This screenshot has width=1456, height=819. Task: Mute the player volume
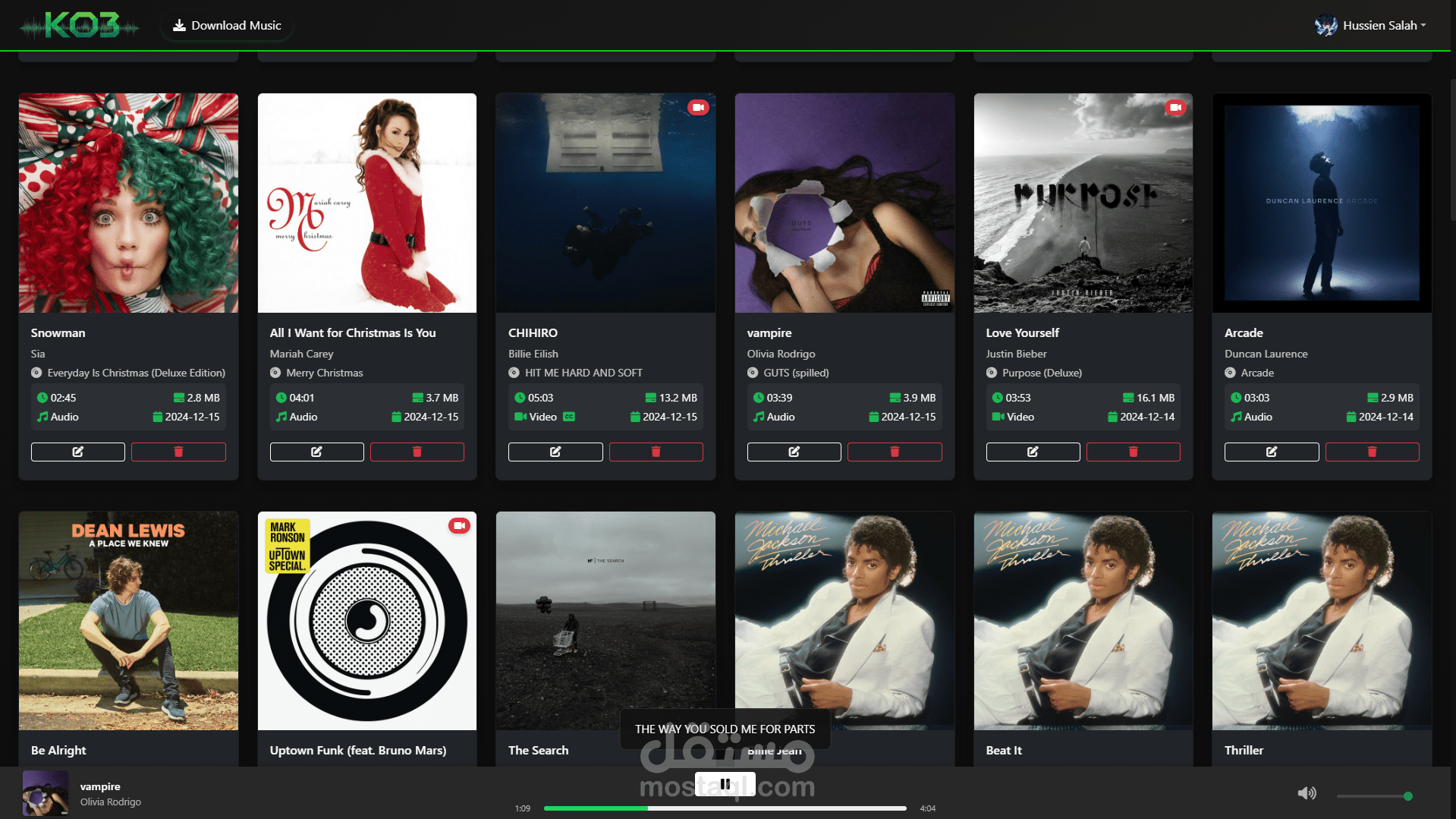1307,793
